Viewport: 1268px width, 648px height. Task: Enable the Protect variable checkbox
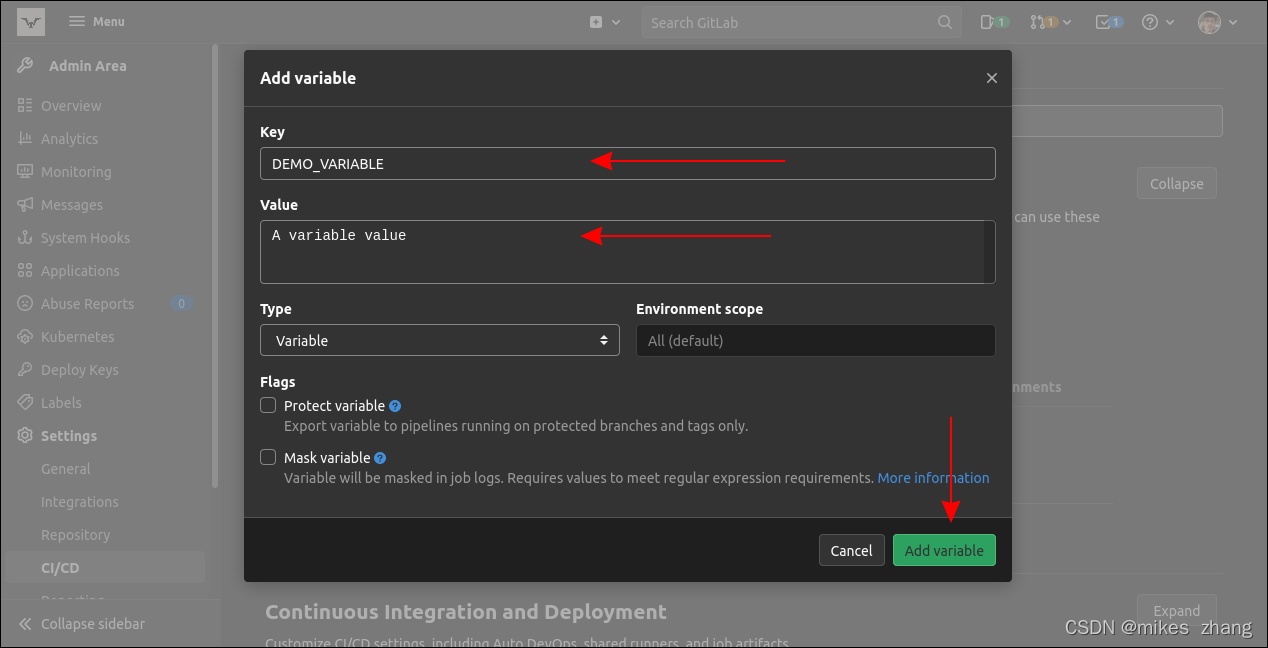(268, 405)
